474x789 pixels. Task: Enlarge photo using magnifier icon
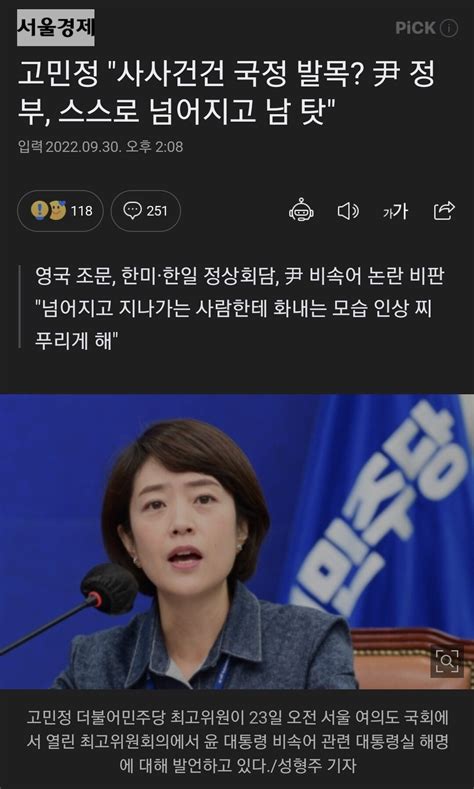(447, 661)
